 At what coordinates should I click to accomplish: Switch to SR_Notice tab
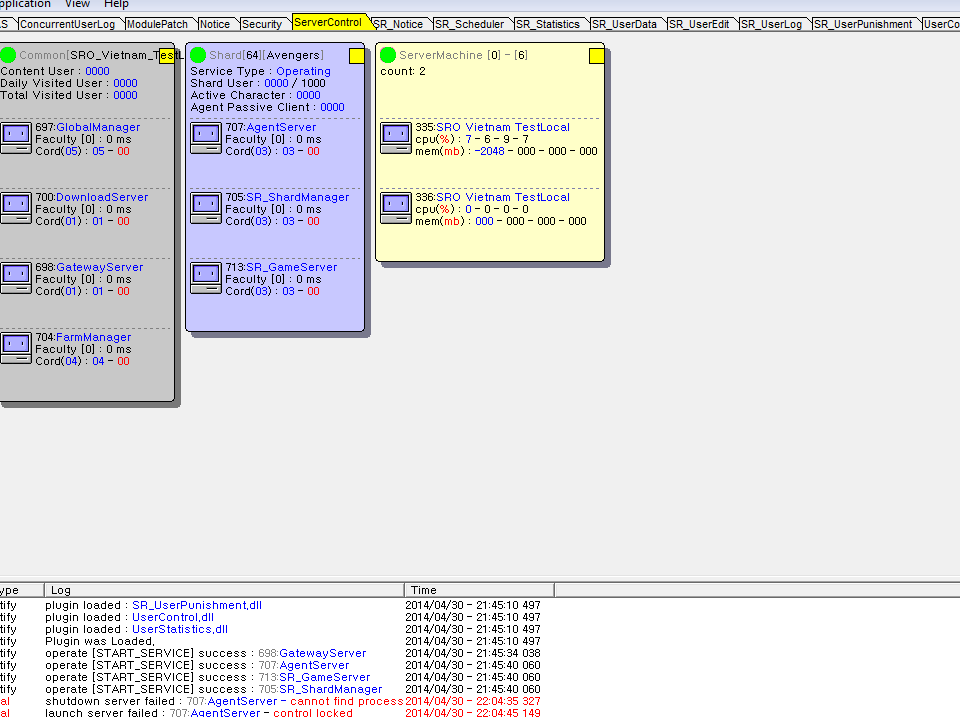398,24
